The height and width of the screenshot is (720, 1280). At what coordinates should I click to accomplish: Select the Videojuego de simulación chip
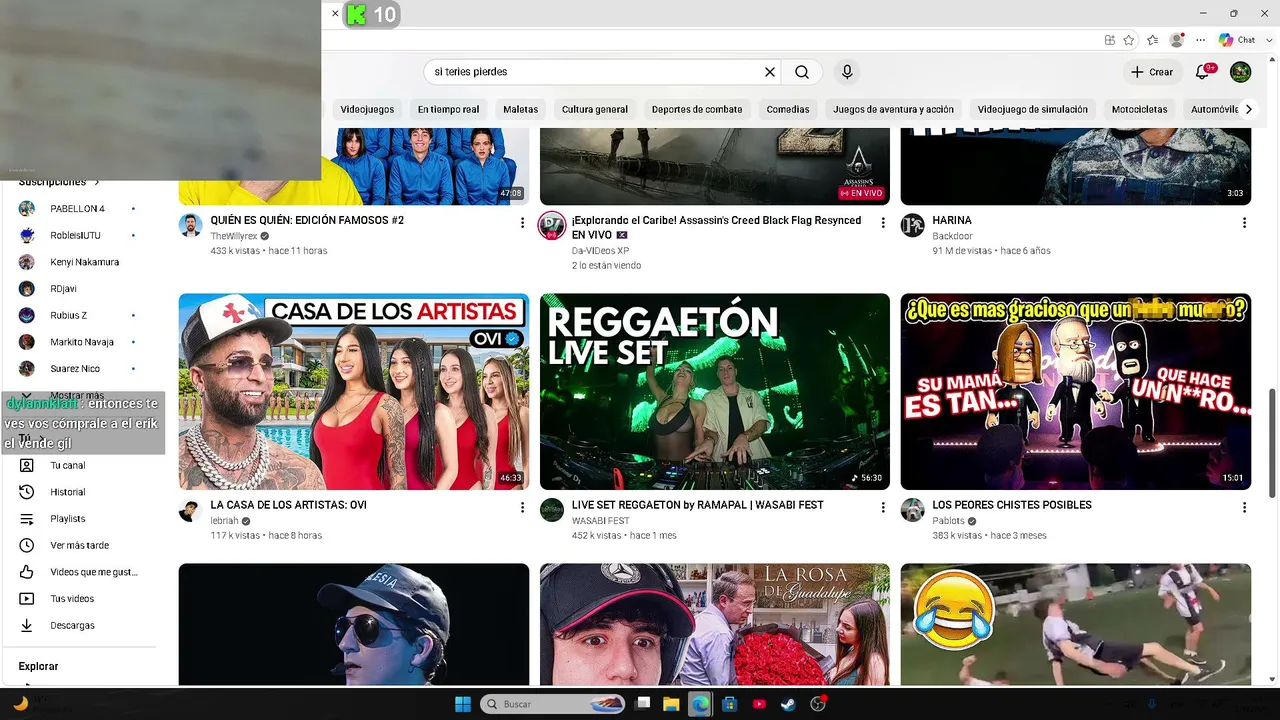tap(1033, 109)
